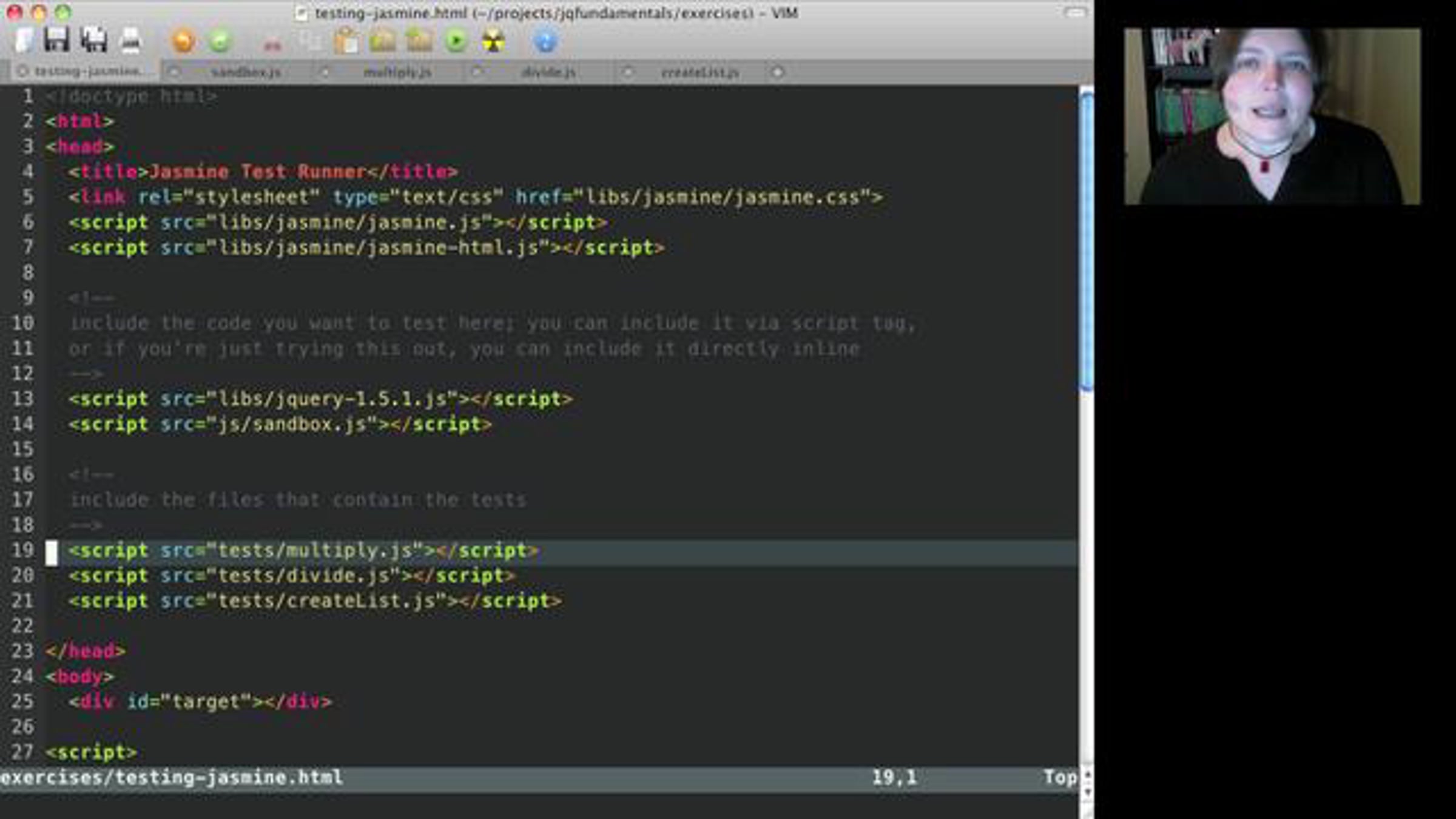
Task: Click the 'libs/jasmine/jasmine.js' script source
Action: tap(349, 223)
